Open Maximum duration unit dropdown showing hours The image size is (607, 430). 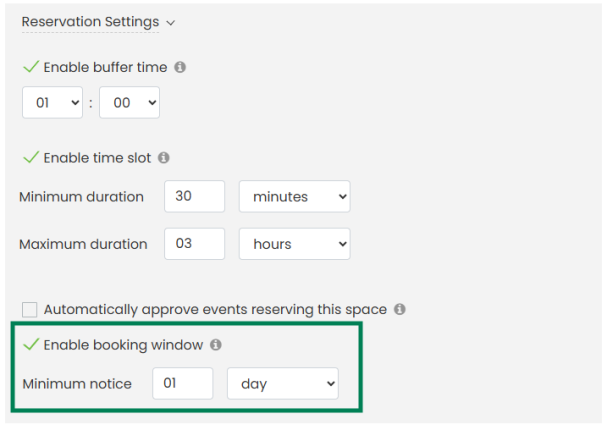point(294,244)
